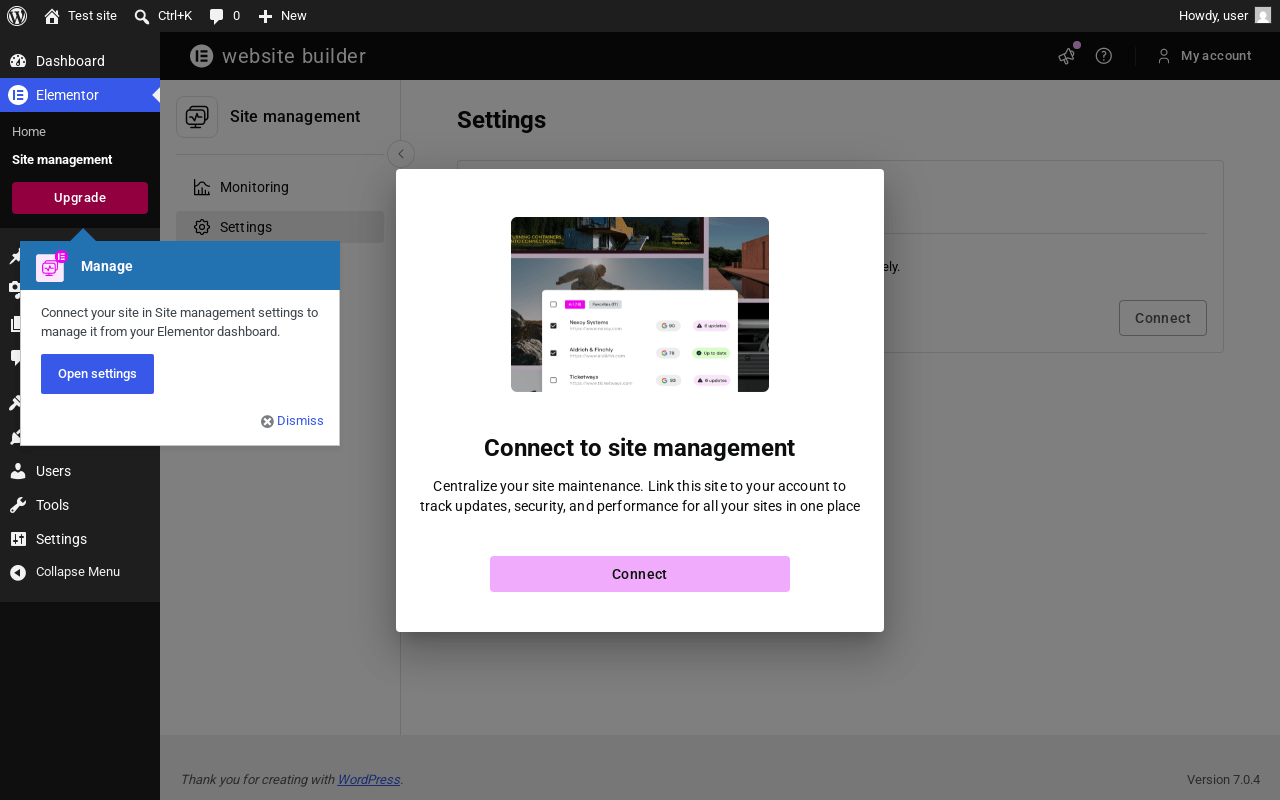Click the Dashboard gauge icon
This screenshot has width=1280, height=800.
pos(18,61)
